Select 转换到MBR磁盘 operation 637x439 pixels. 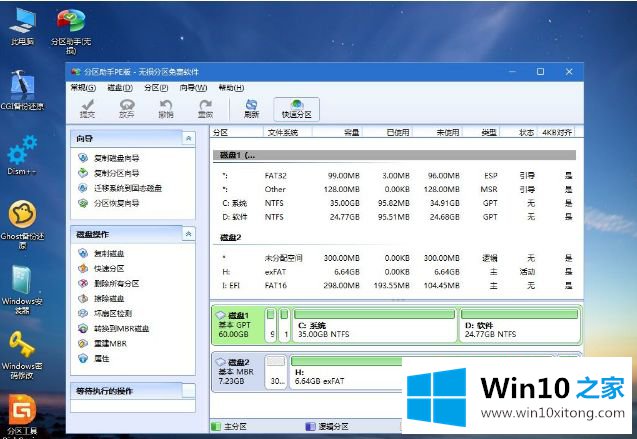[114, 329]
